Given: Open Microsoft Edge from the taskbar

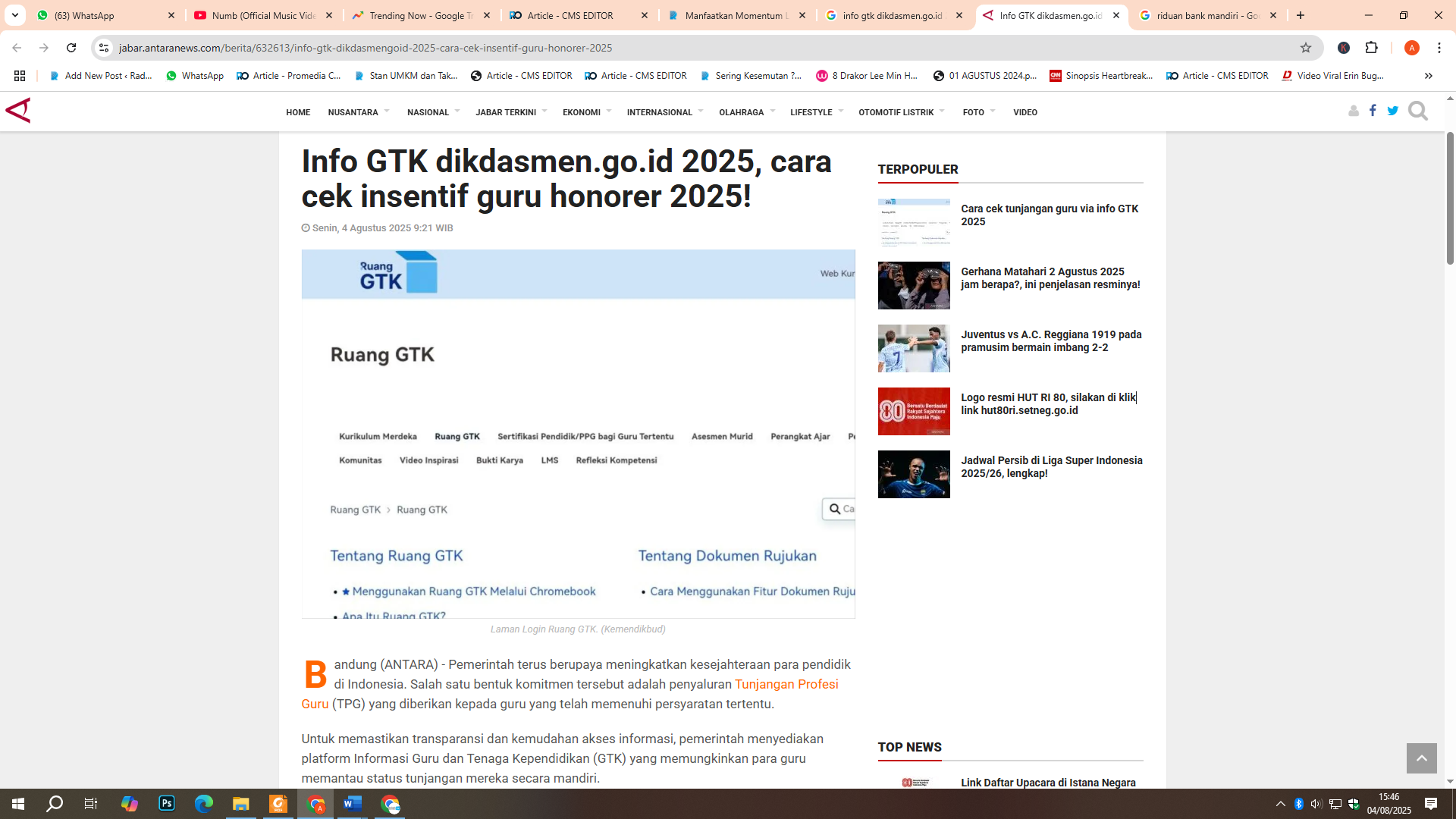Looking at the screenshot, I should [203, 804].
